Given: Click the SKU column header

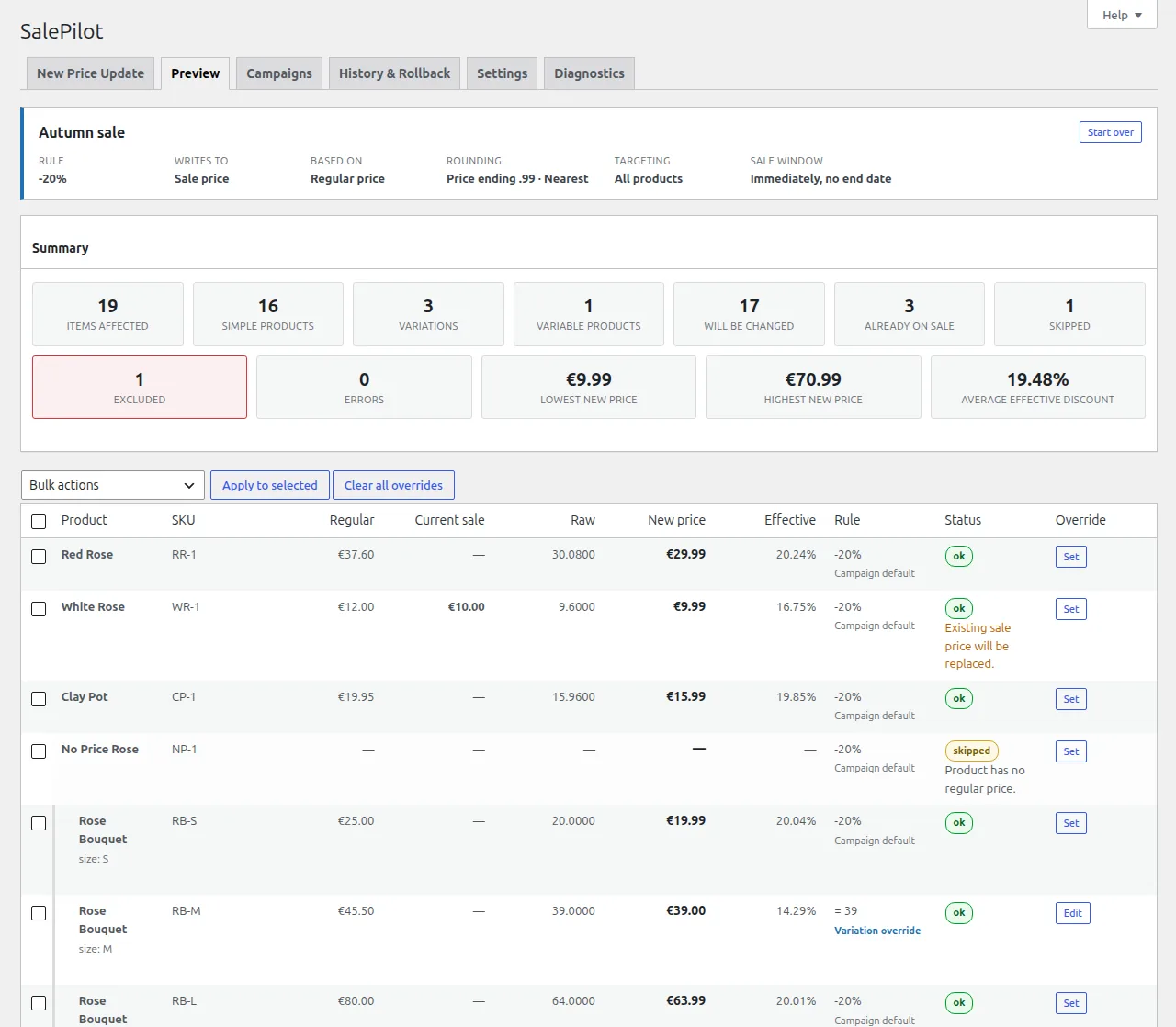Looking at the screenshot, I should (183, 520).
